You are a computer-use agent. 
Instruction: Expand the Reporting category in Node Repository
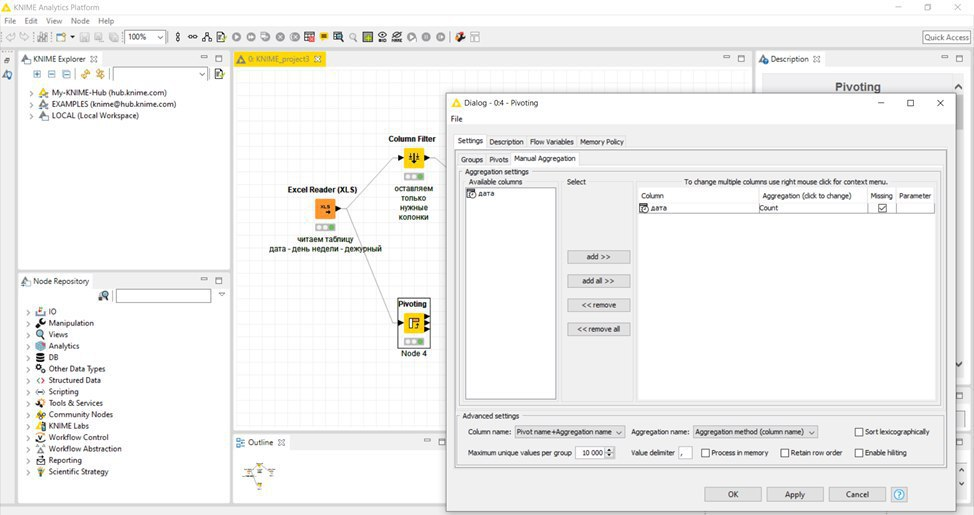point(28,460)
